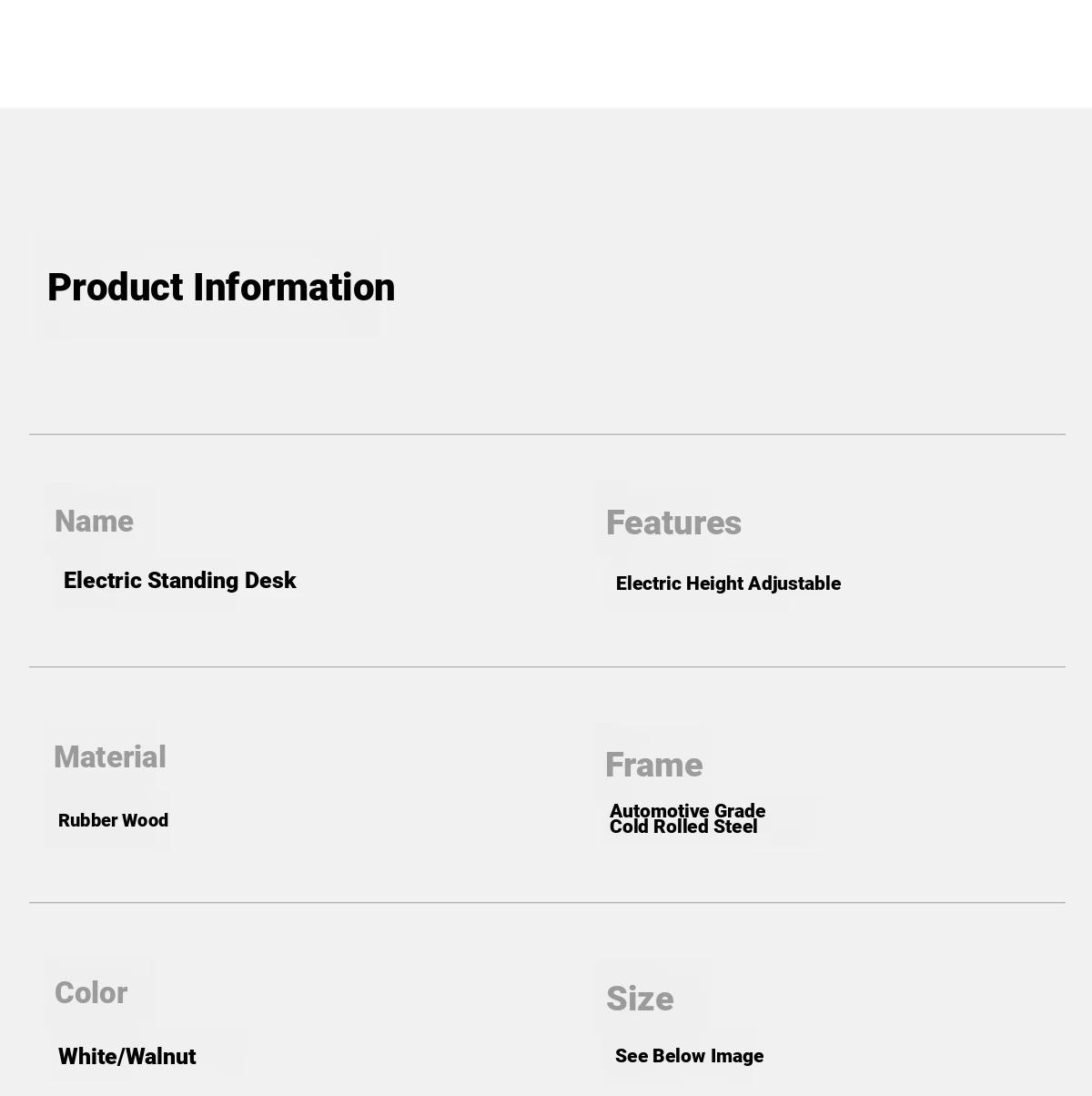Select the Frame label
1092x1096 pixels.
pos(653,766)
